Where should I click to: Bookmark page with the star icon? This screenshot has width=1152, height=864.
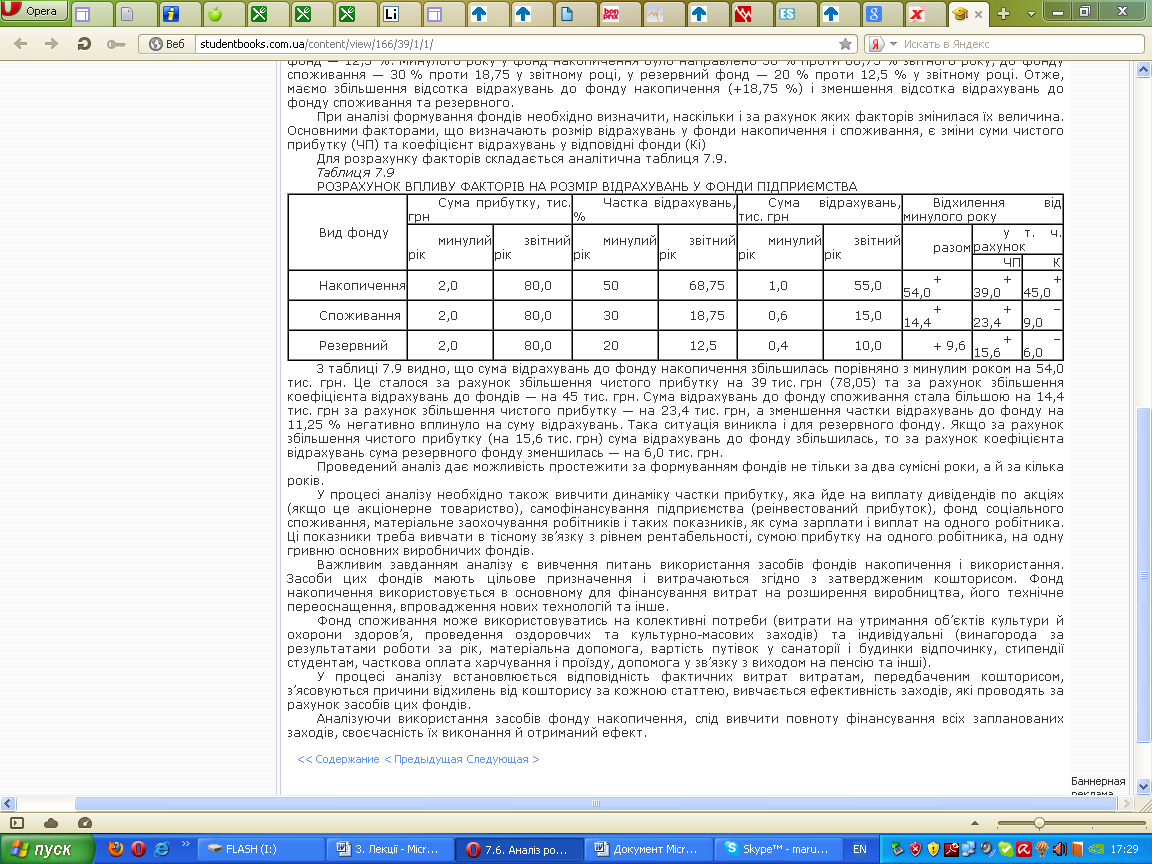[846, 44]
